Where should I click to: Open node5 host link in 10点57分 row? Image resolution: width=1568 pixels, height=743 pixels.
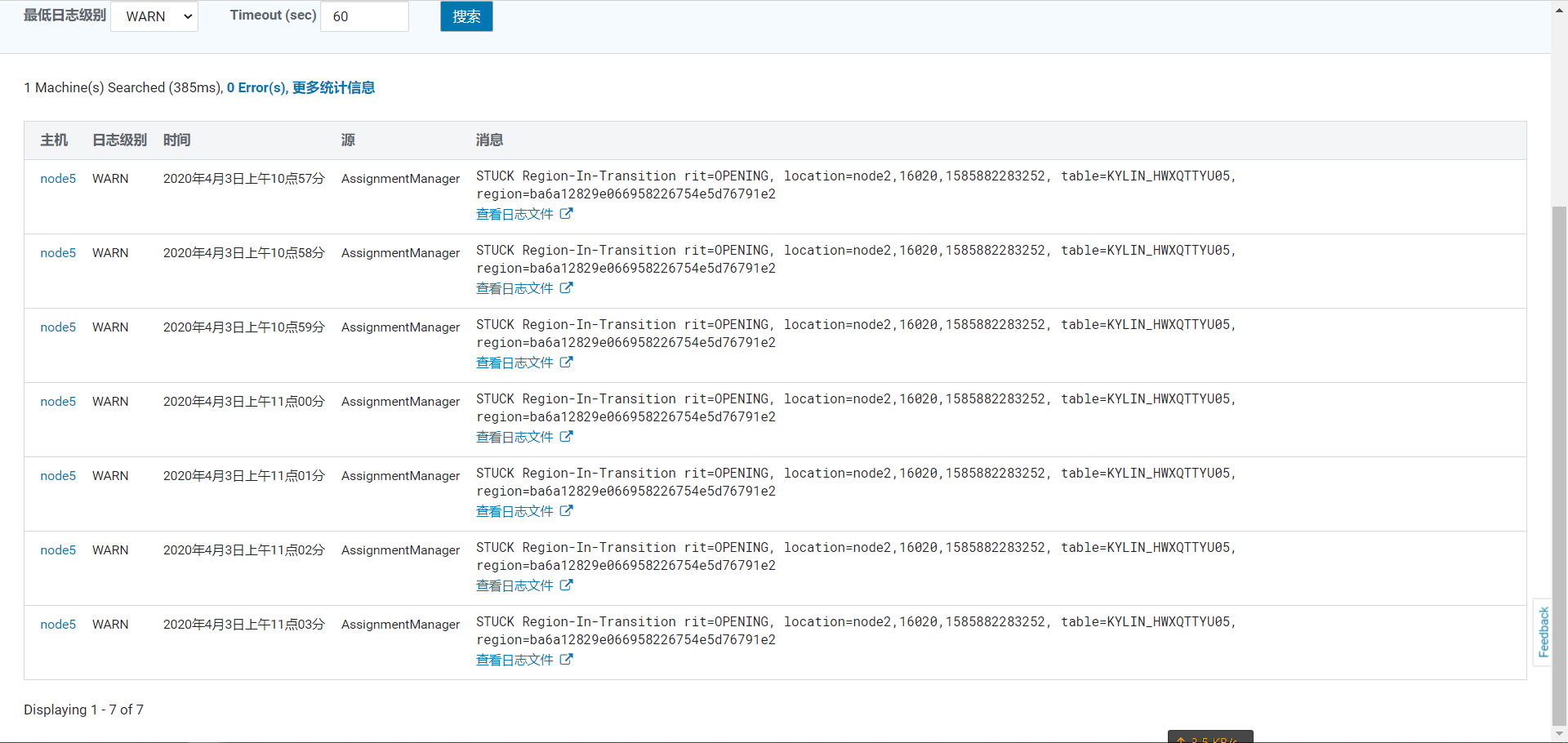(58, 178)
